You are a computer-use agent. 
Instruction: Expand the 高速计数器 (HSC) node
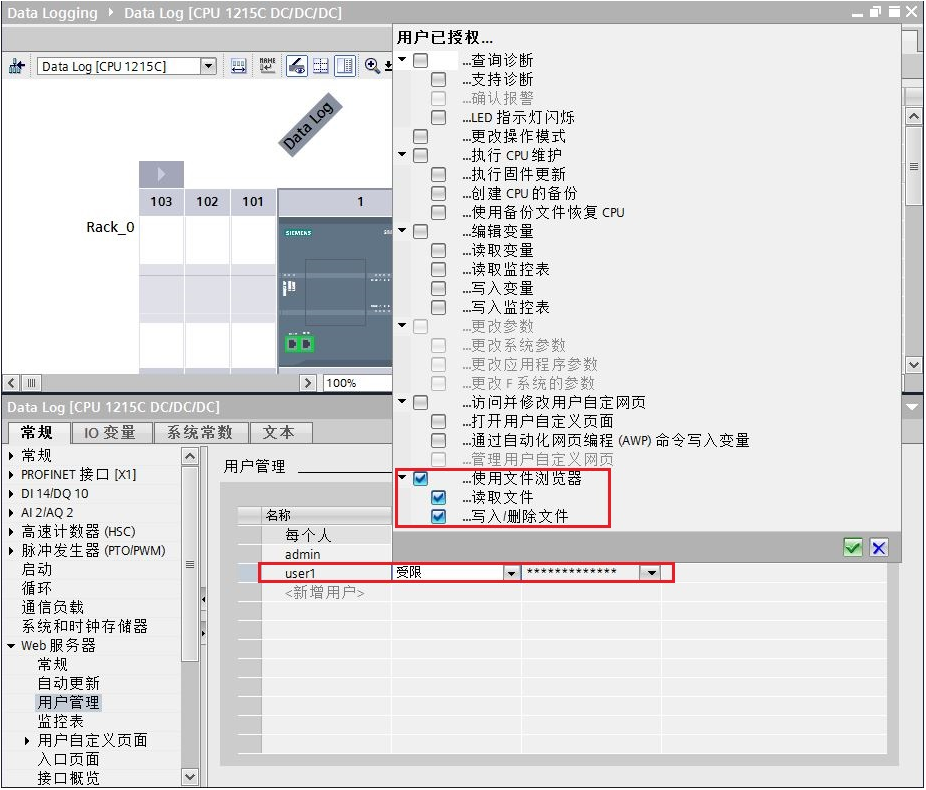coord(11,532)
